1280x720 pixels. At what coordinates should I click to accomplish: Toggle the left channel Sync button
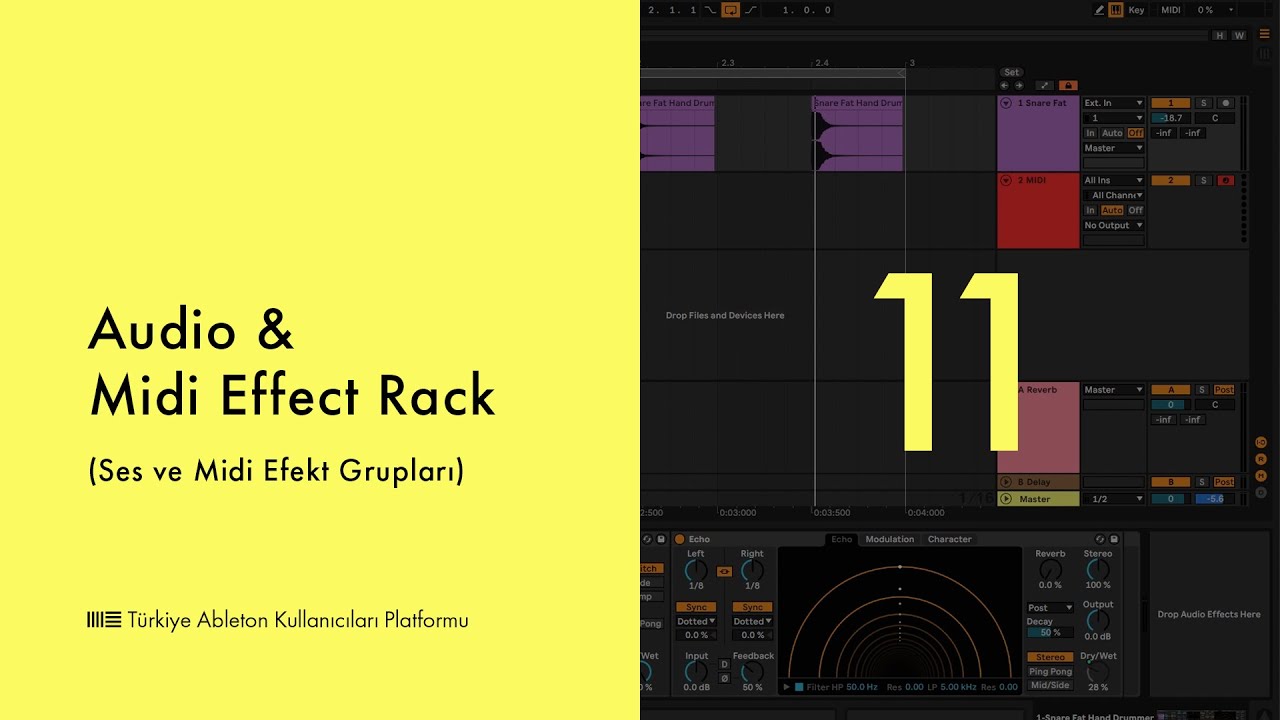[x=696, y=607]
